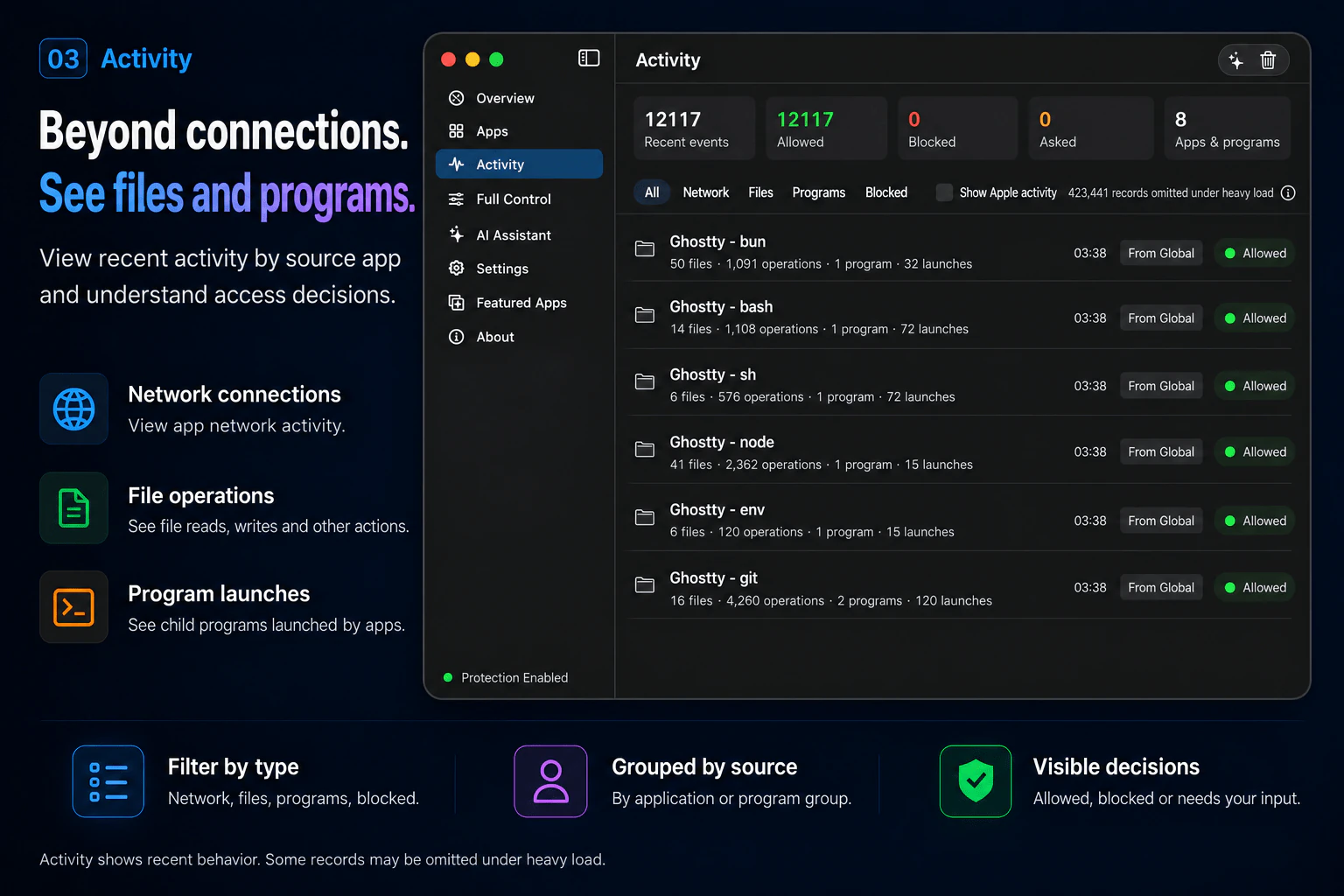Image resolution: width=1344 pixels, height=896 pixels.
Task: Click the trash icon to clear activity
Action: (x=1268, y=60)
